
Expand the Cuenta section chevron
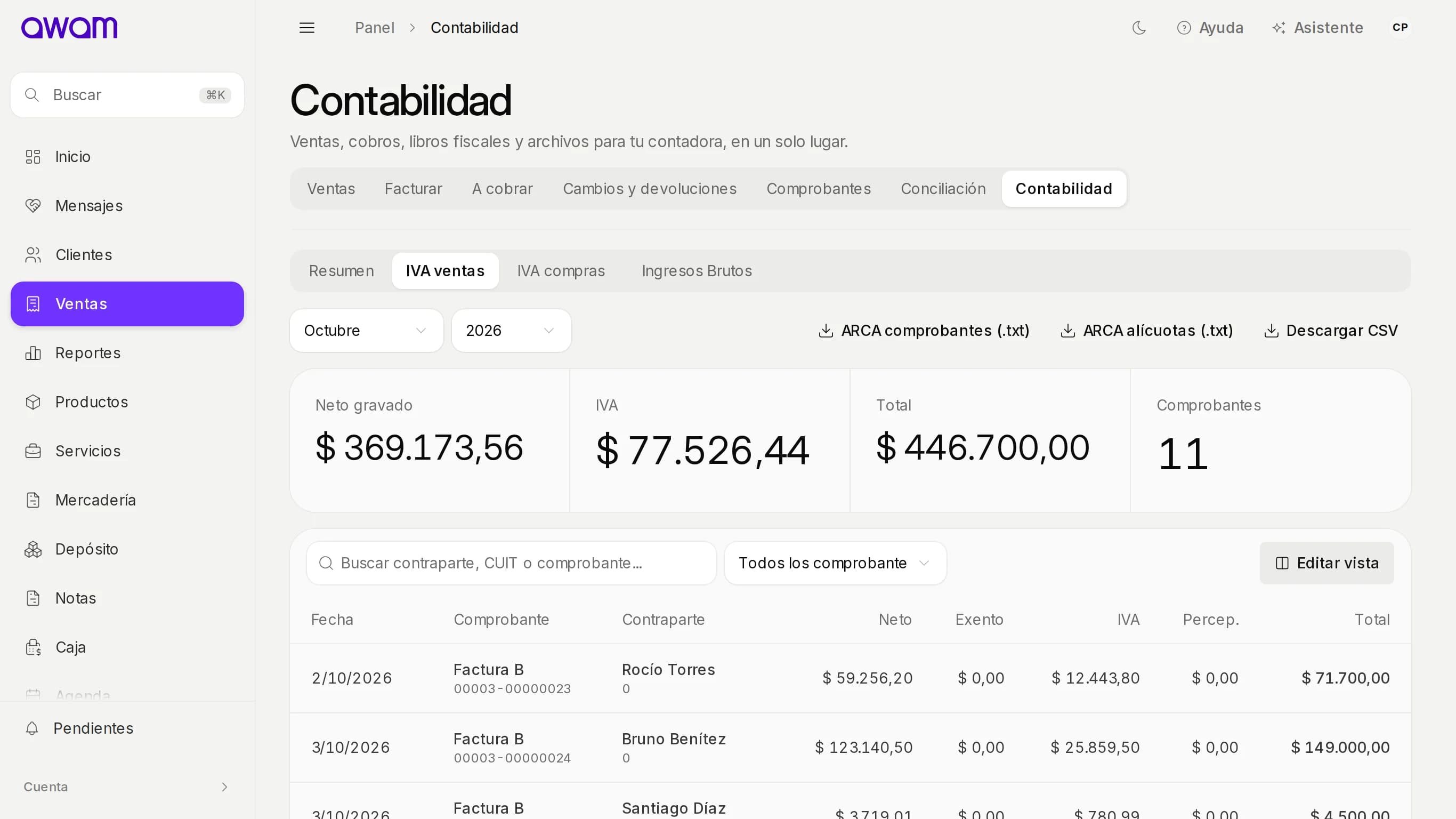[x=224, y=788]
